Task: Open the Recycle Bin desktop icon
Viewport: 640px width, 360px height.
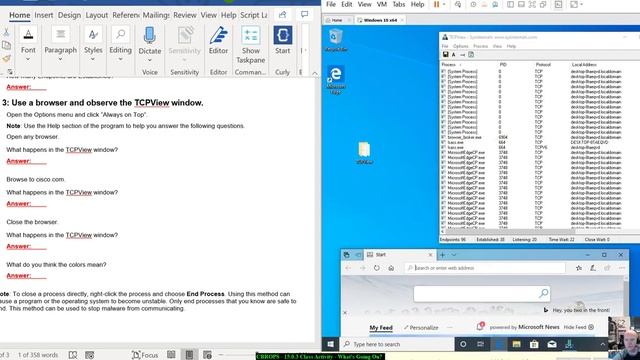Action: coord(336,40)
